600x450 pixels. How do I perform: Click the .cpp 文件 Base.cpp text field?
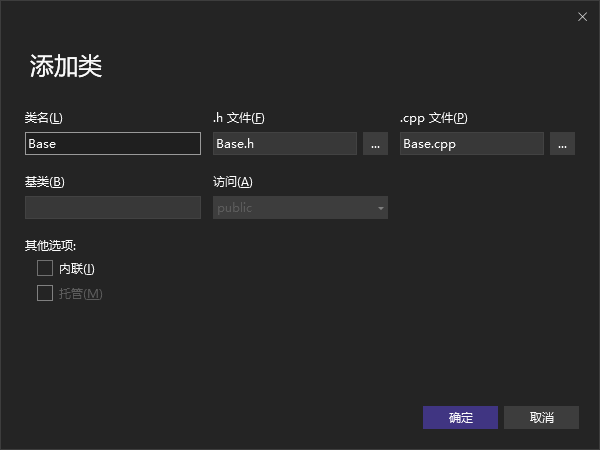[472, 143]
